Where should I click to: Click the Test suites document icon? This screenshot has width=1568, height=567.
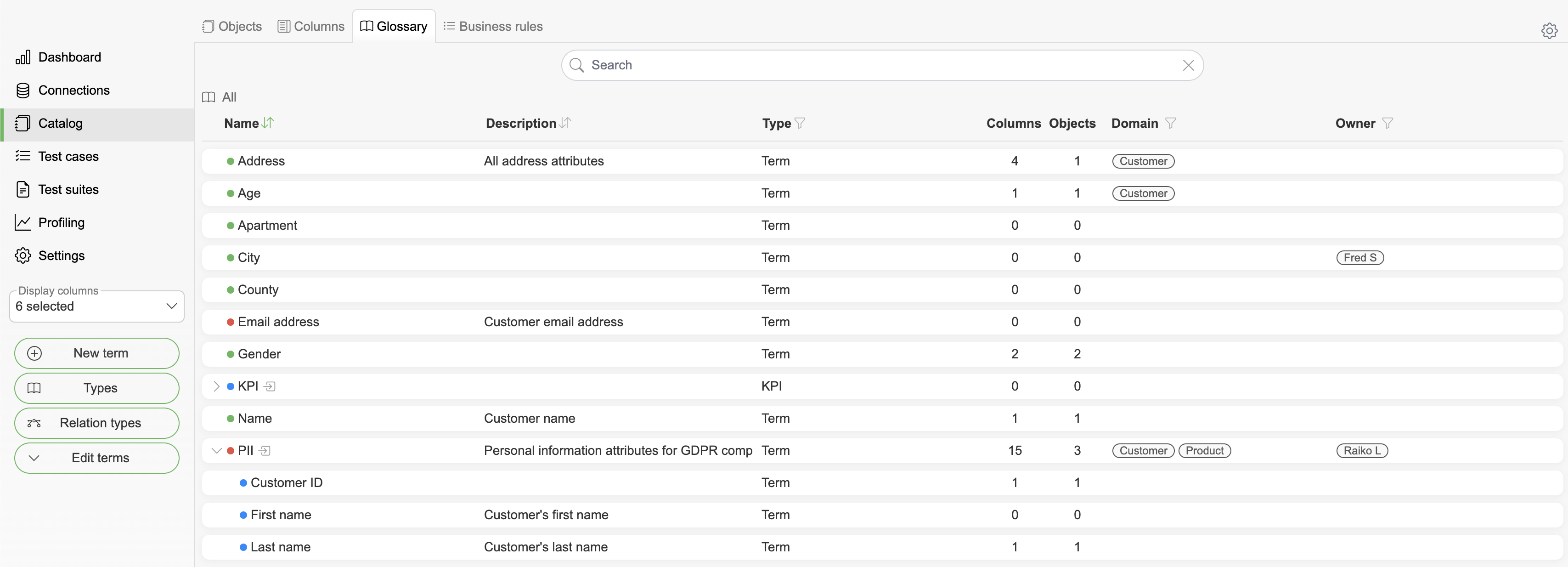point(23,189)
